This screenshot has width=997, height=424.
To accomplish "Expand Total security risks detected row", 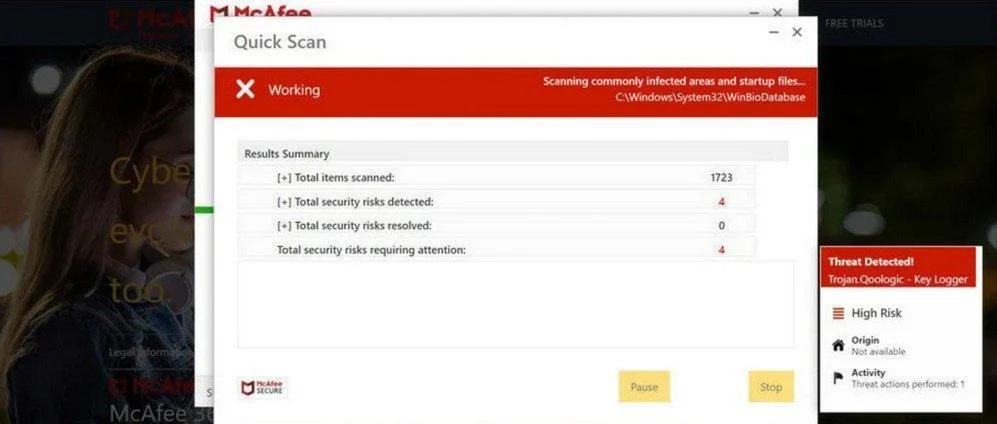I will coord(284,202).
